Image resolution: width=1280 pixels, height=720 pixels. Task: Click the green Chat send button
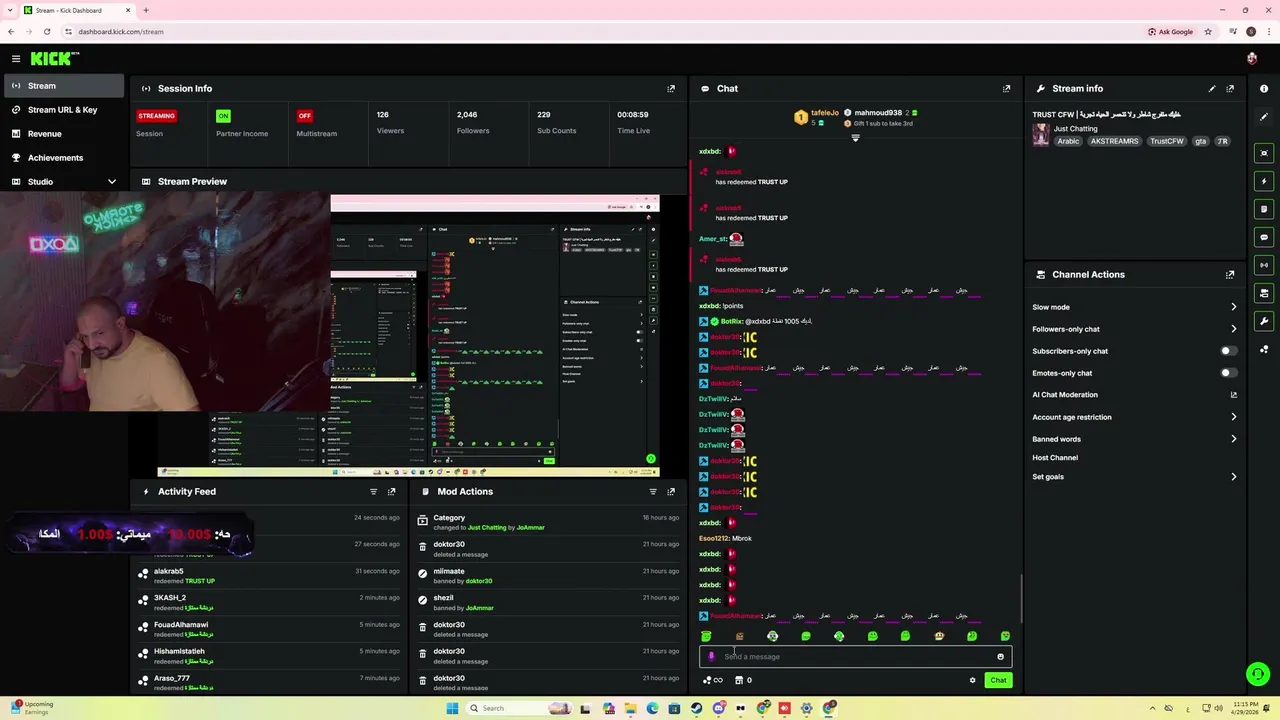[998, 680]
